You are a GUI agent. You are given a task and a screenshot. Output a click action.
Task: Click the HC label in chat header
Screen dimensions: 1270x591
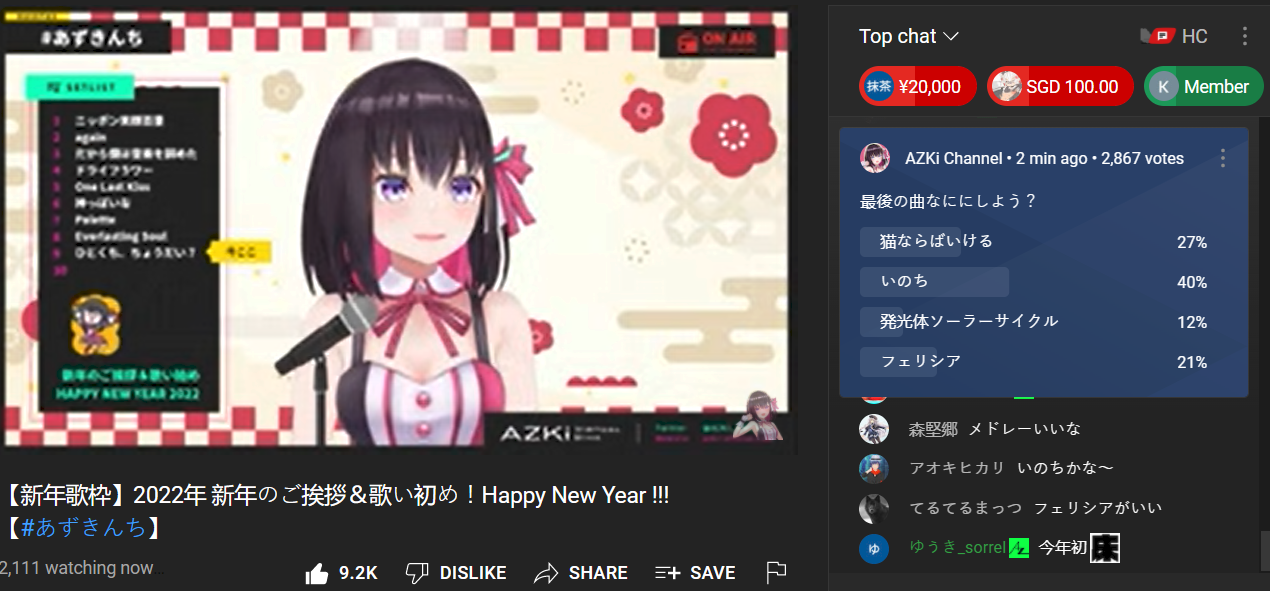click(x=1195, y=37)
